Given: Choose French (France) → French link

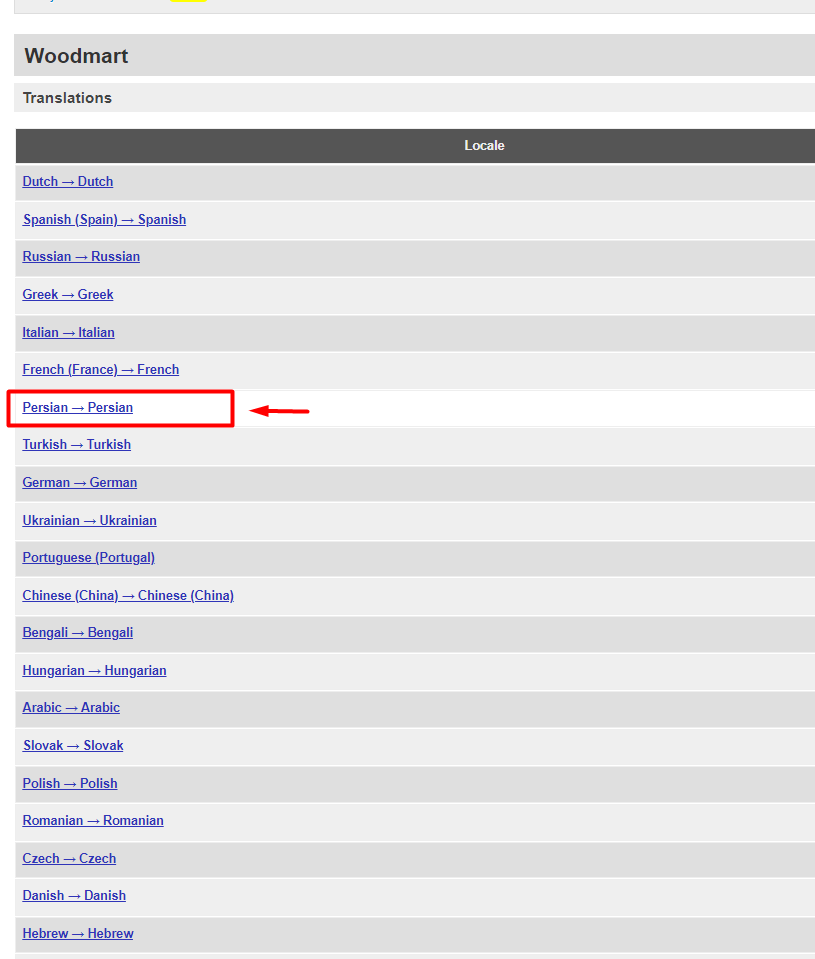Looking at the screenshot, I should pos(101,370).
